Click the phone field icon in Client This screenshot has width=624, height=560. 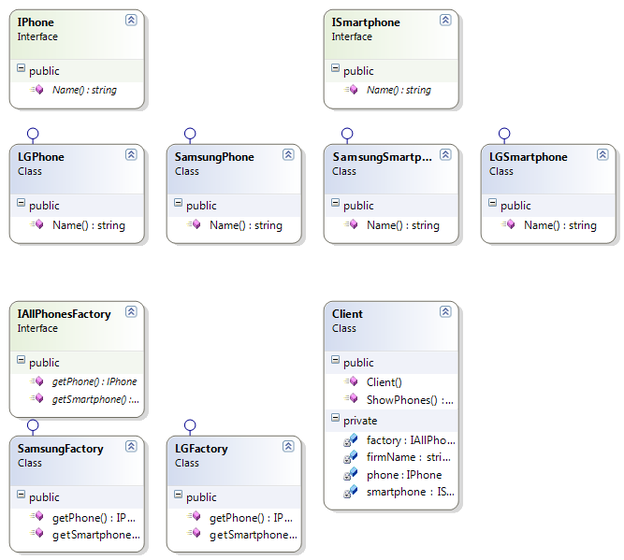pos(351,475)
